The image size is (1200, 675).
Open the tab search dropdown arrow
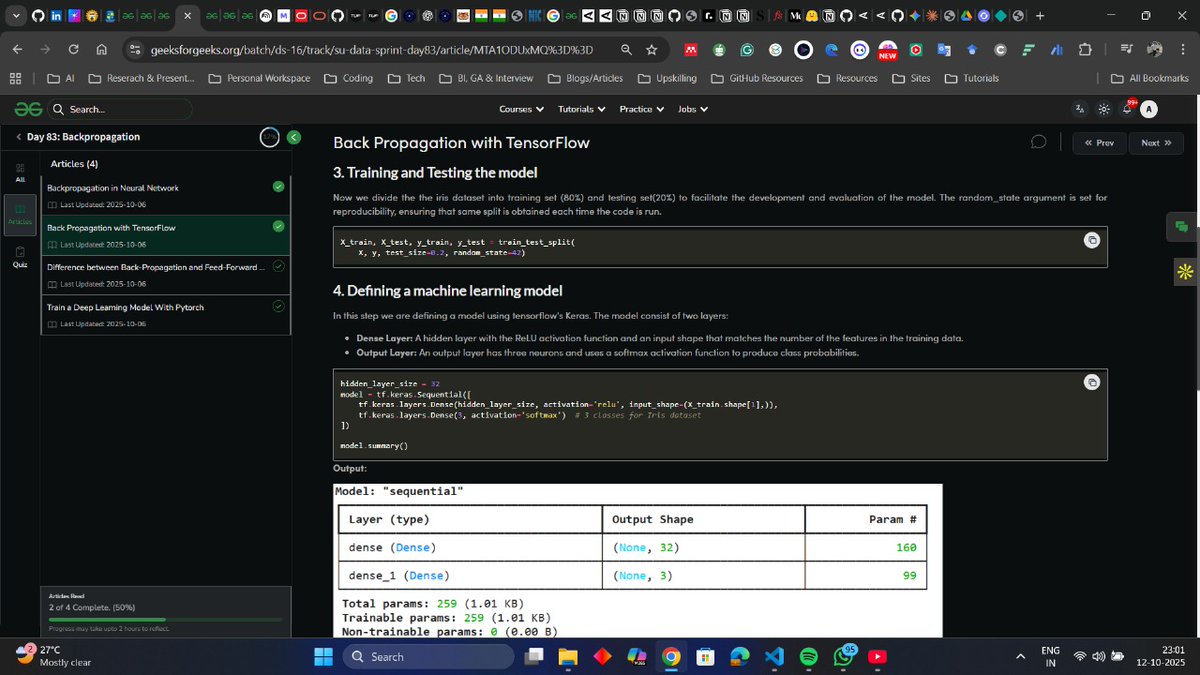[15, 15]
